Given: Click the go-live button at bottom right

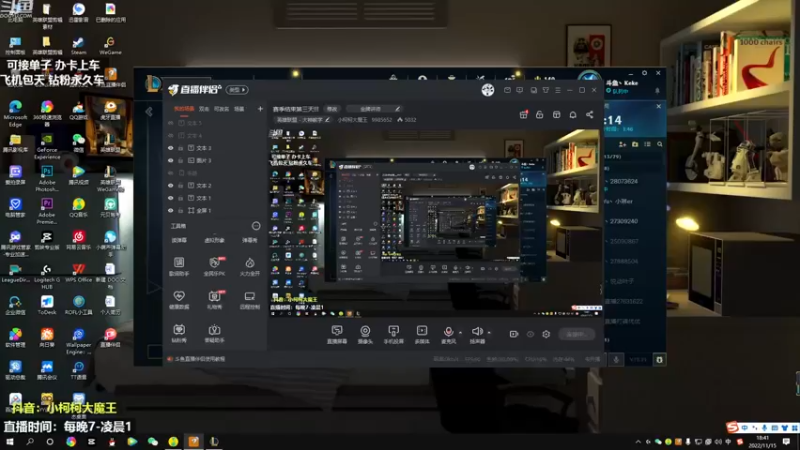Looking at the screenshot, I should 577,334.
